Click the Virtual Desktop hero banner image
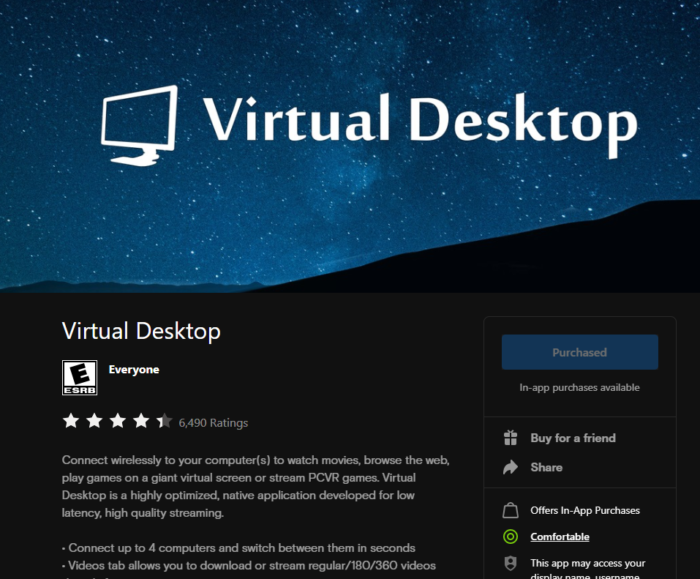700x579 pixels. pyautogui.click(x=350, y=146)
